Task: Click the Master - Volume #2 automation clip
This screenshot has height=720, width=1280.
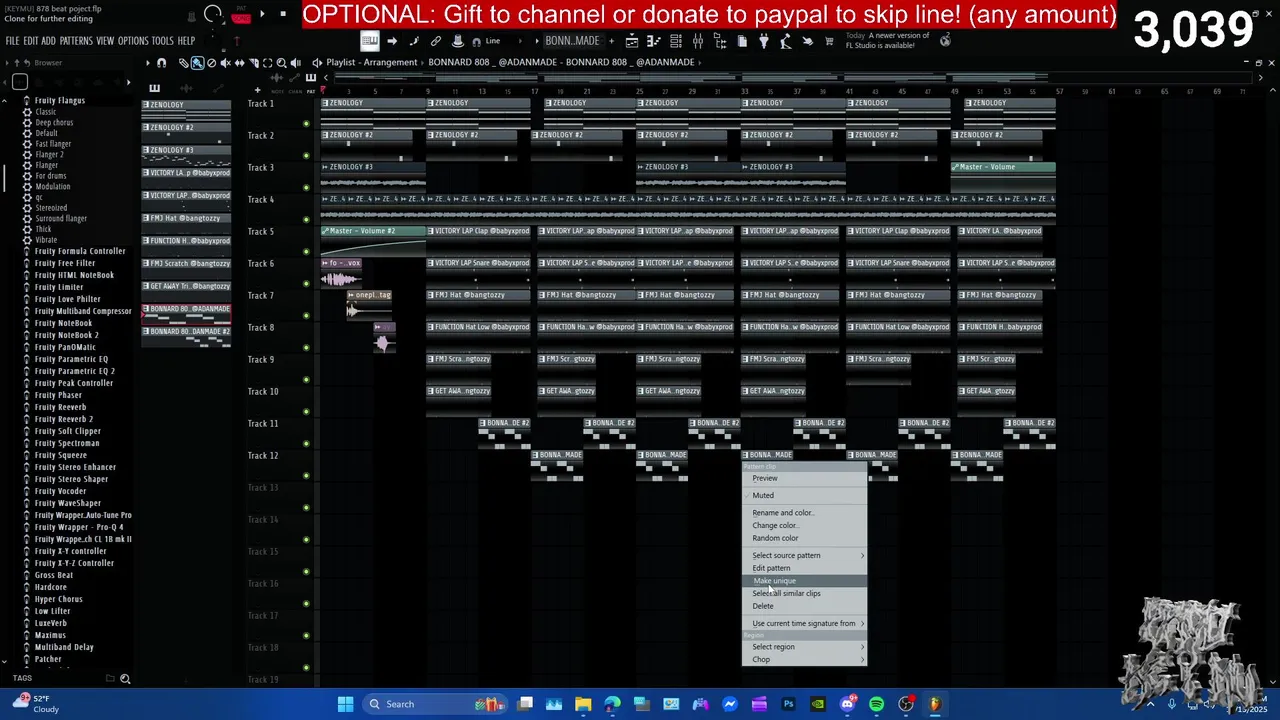Action: click(x=373, y=241)
